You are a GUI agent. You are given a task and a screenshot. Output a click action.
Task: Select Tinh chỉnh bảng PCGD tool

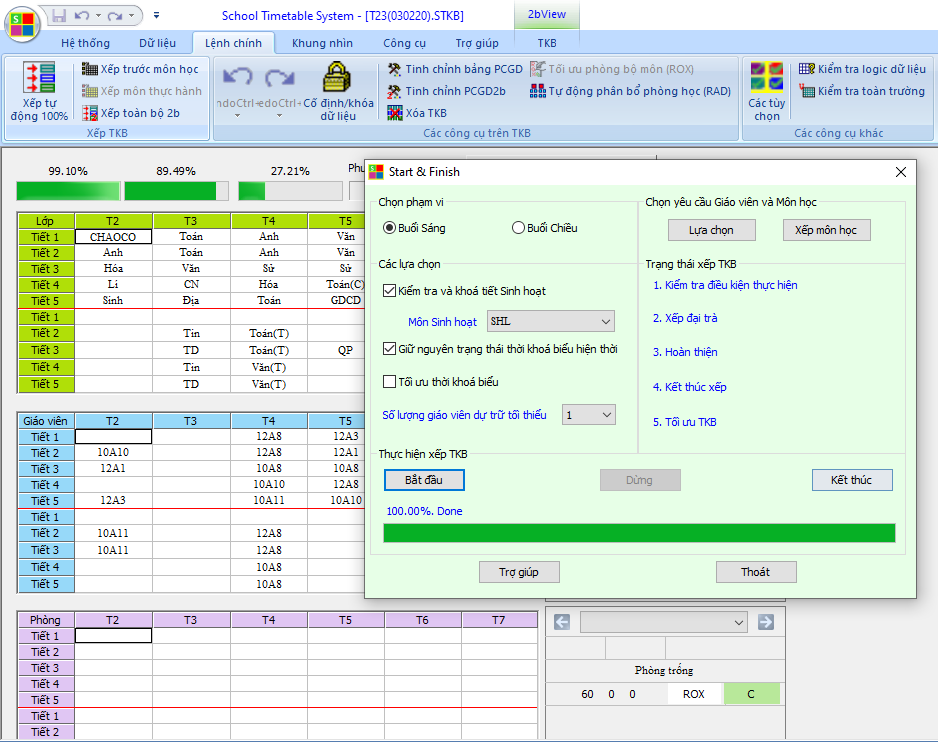(x=455, y=69)
